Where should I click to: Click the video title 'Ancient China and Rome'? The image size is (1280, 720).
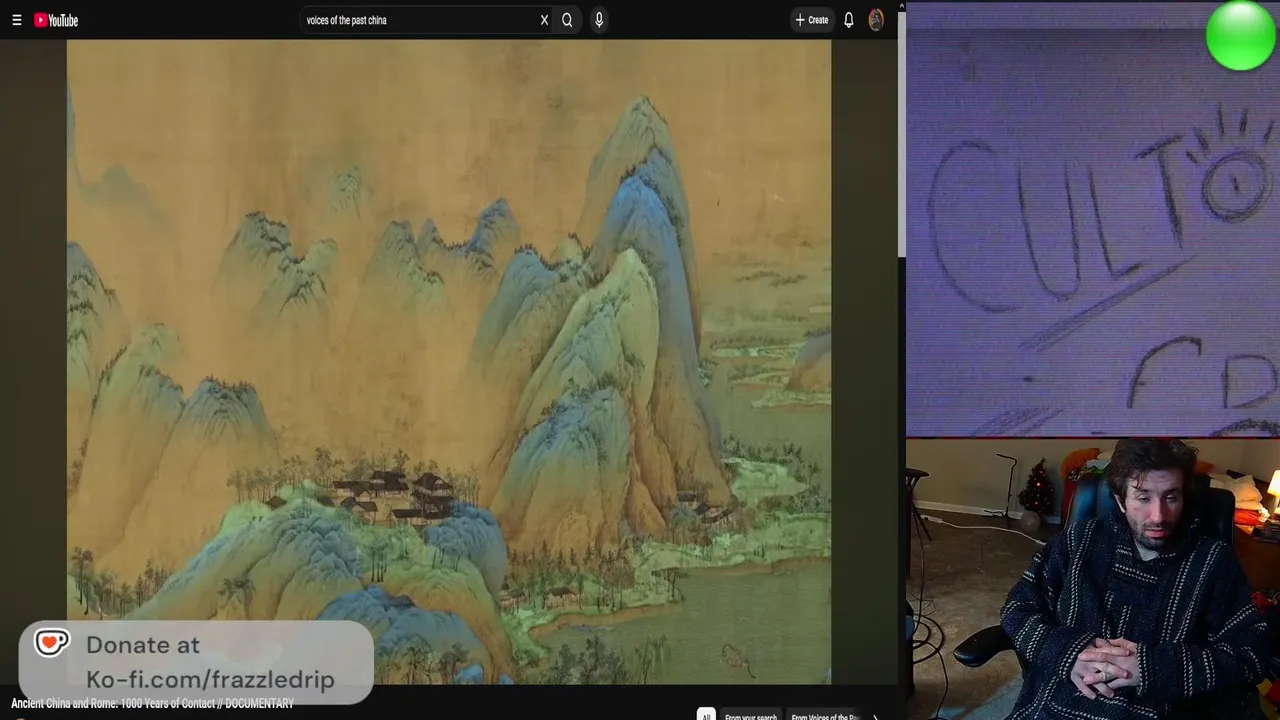[152, 704]
